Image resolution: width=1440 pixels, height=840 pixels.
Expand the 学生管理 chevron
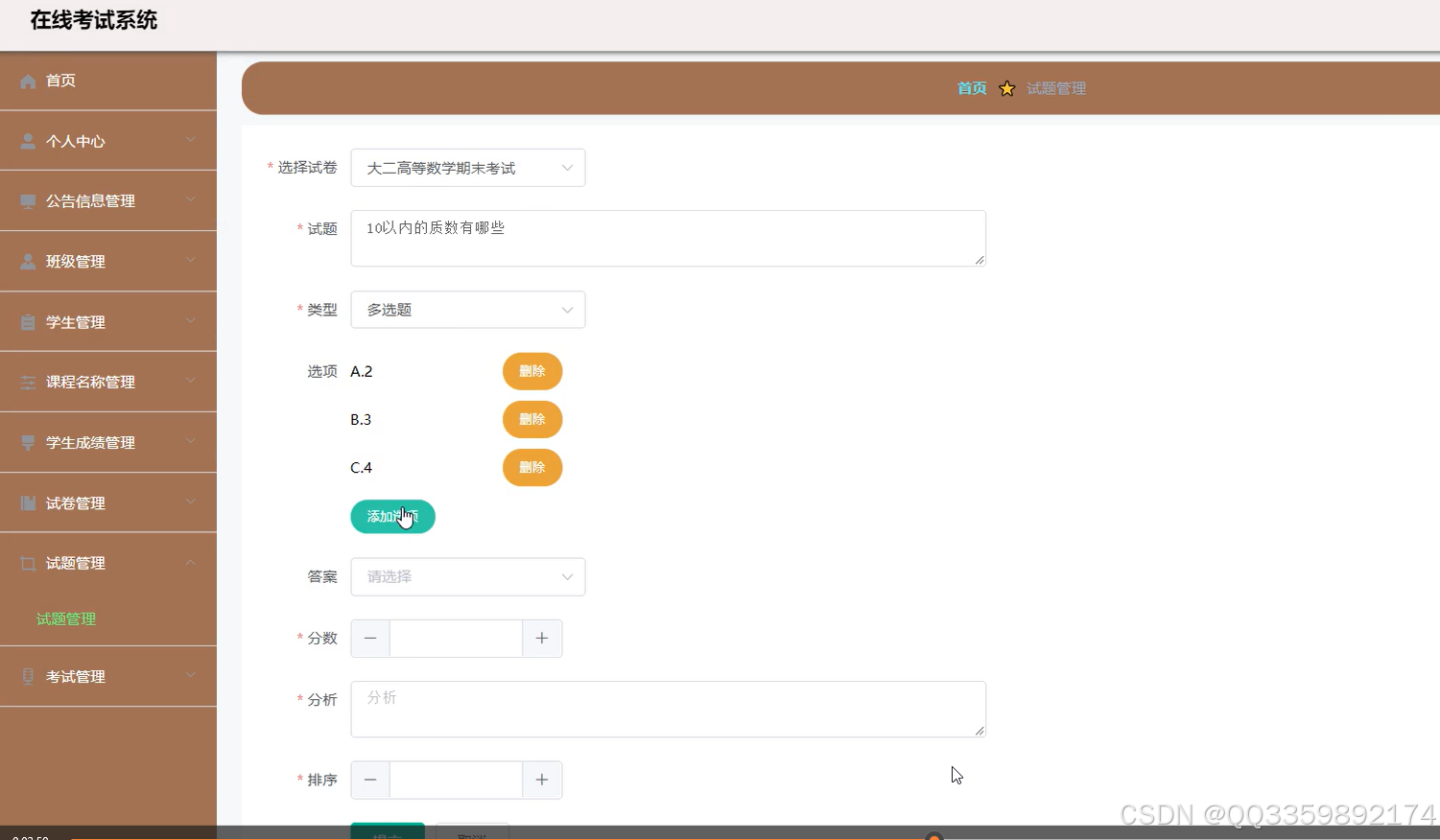click(x=191, y=320)
